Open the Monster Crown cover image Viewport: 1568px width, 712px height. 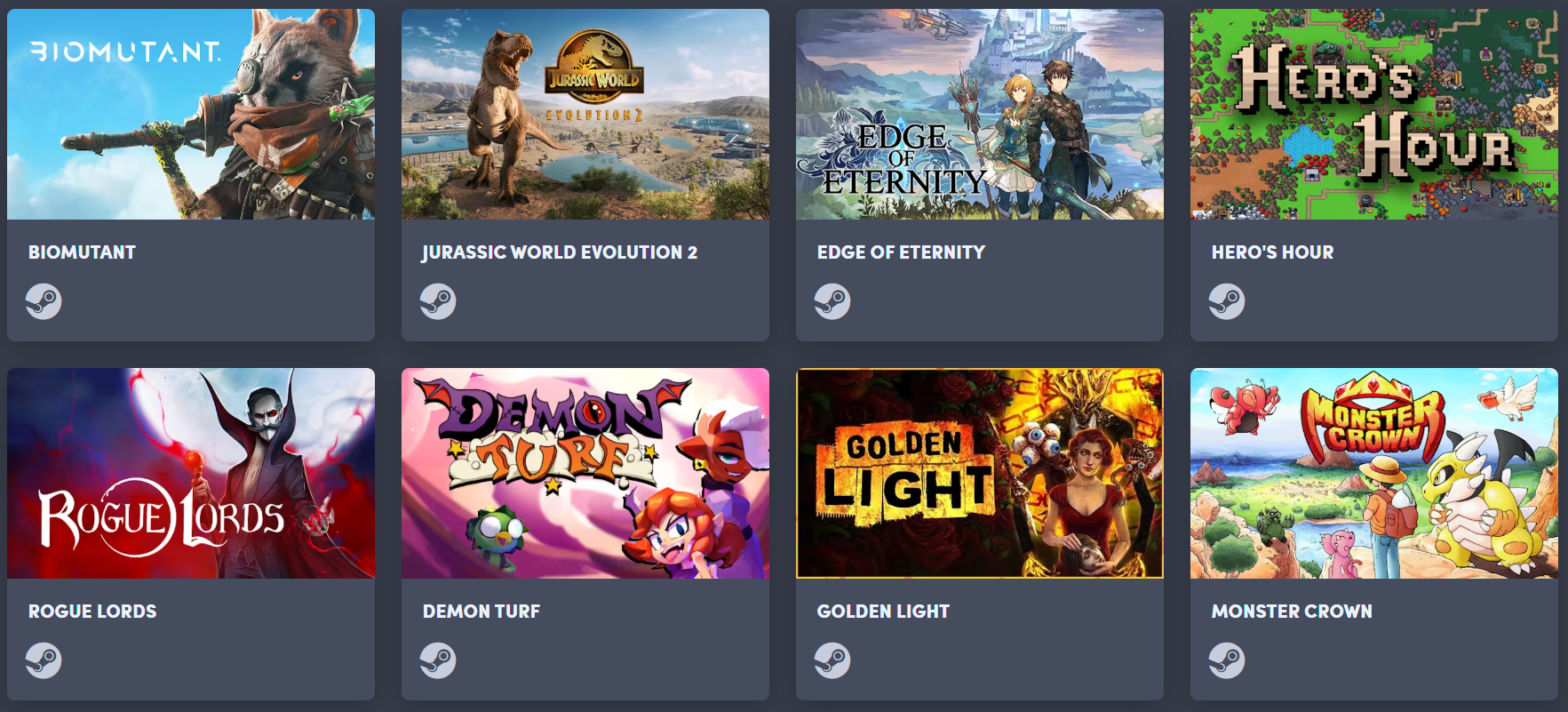tap(1374, 473)
